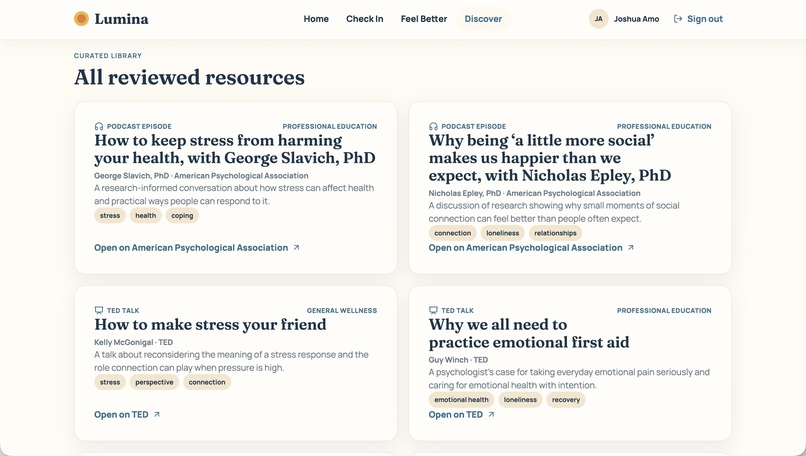Click Professional Education label on Guy Winch card
Screen dimensions: 806x456
tap(664, 311)
